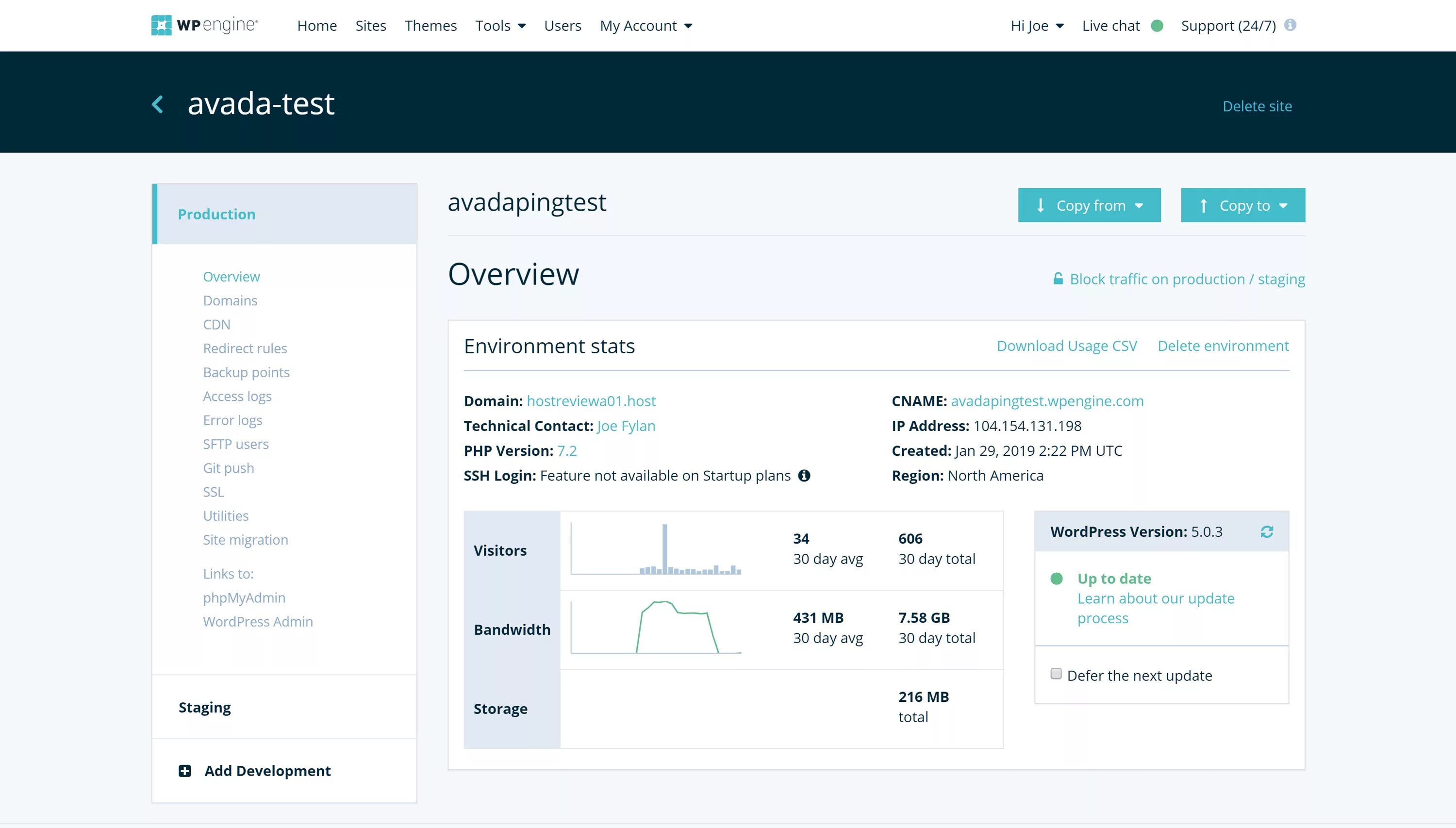
Task: Go to Sites in top navigation
Action: coord(371,26)
